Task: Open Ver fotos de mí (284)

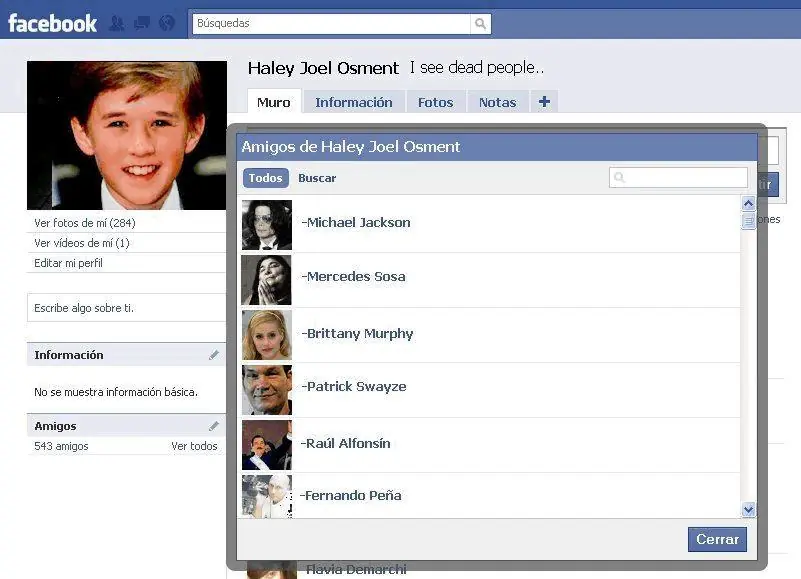Action: pos(85,223)
